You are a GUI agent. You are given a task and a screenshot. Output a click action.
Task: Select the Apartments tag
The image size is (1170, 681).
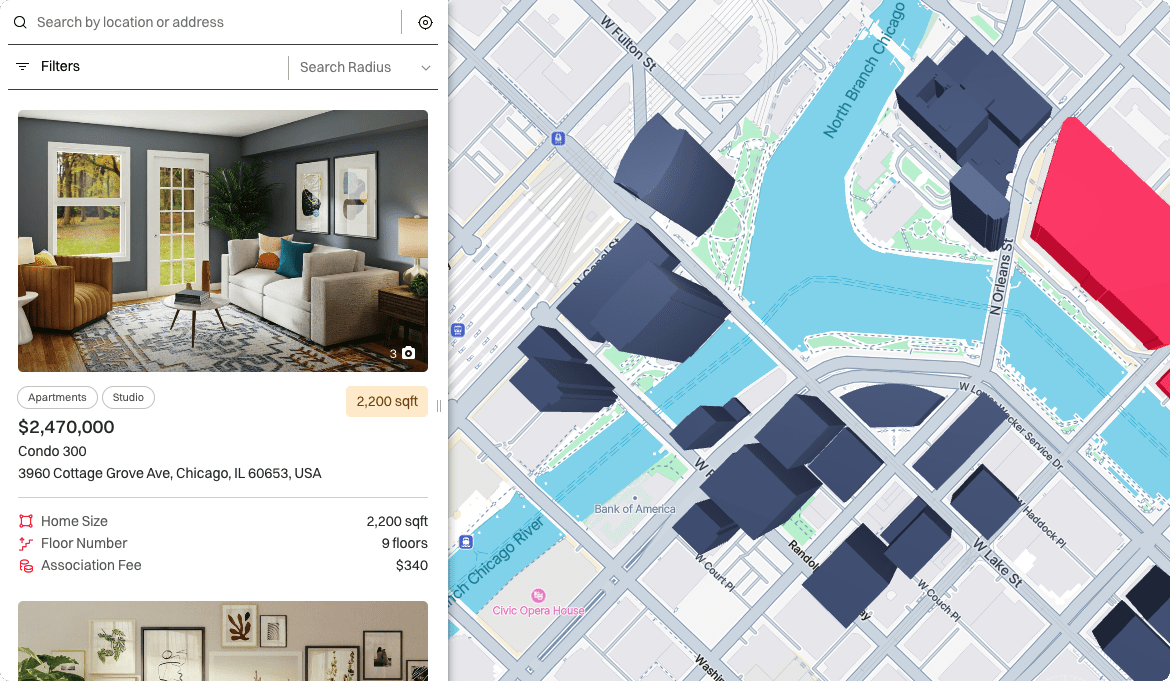57,398
